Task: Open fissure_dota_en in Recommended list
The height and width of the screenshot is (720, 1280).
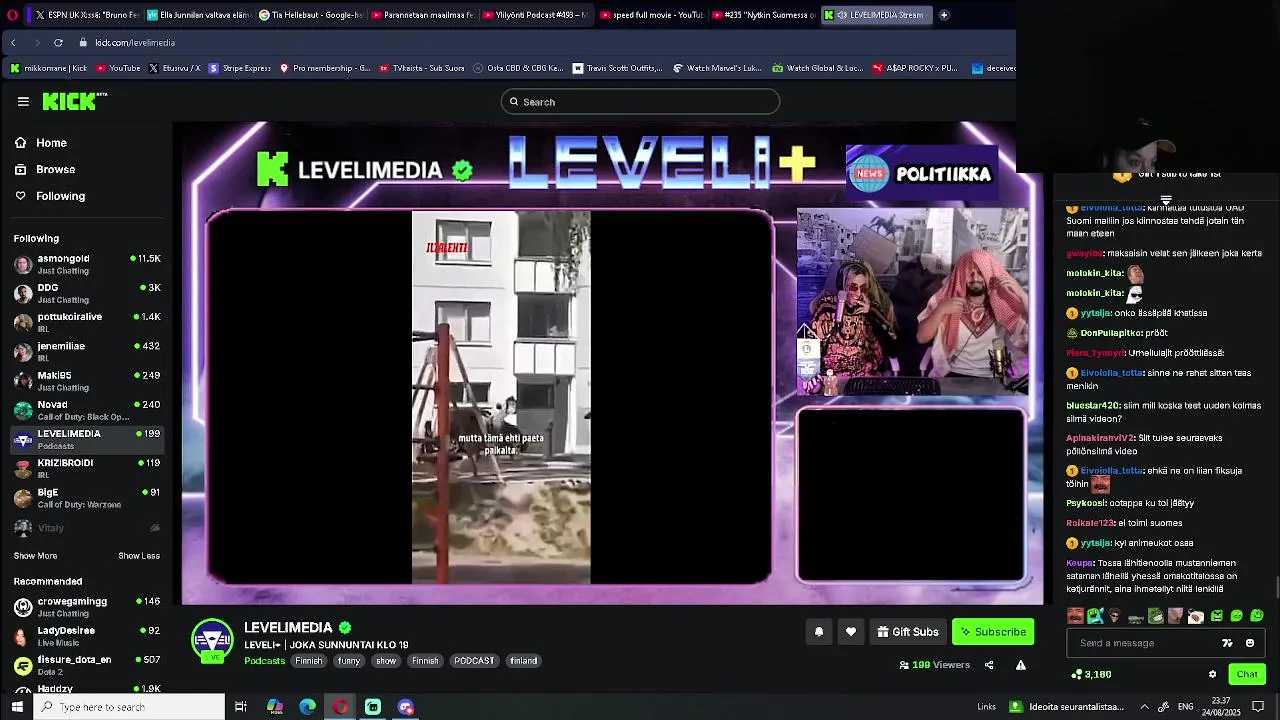Action: [87, 665]
